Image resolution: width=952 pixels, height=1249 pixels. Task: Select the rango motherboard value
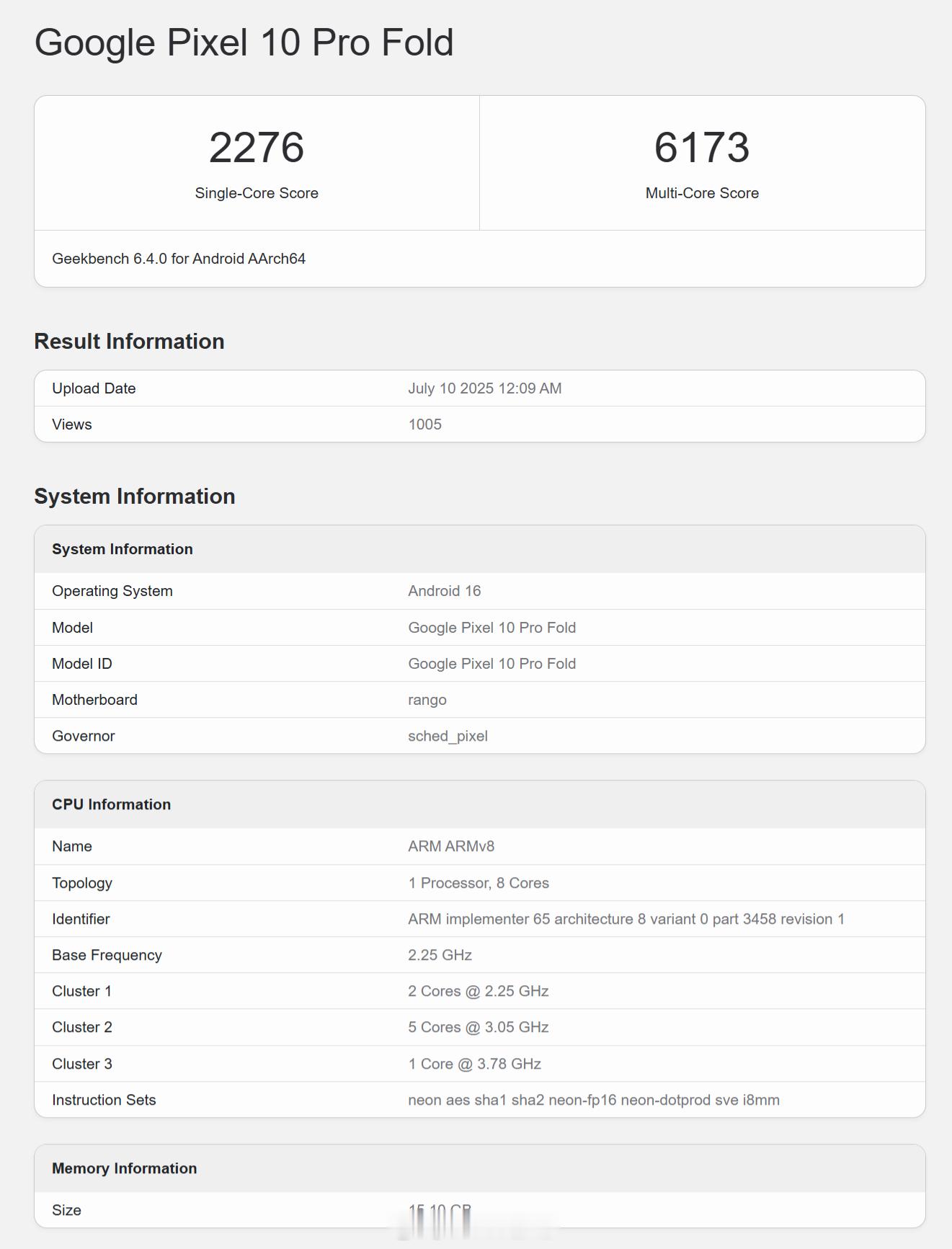427,701
